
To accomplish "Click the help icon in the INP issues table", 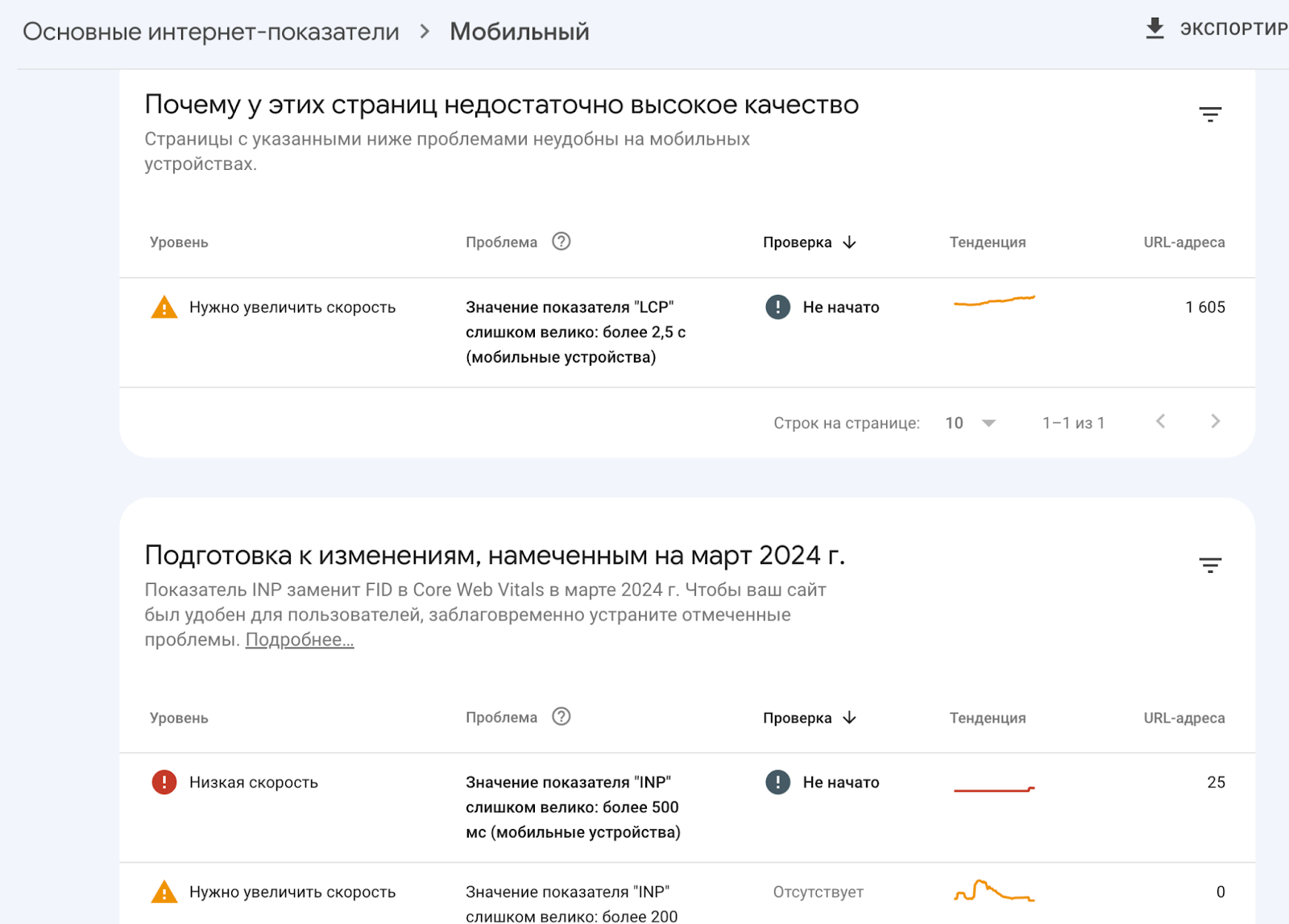I will point(562,716).
